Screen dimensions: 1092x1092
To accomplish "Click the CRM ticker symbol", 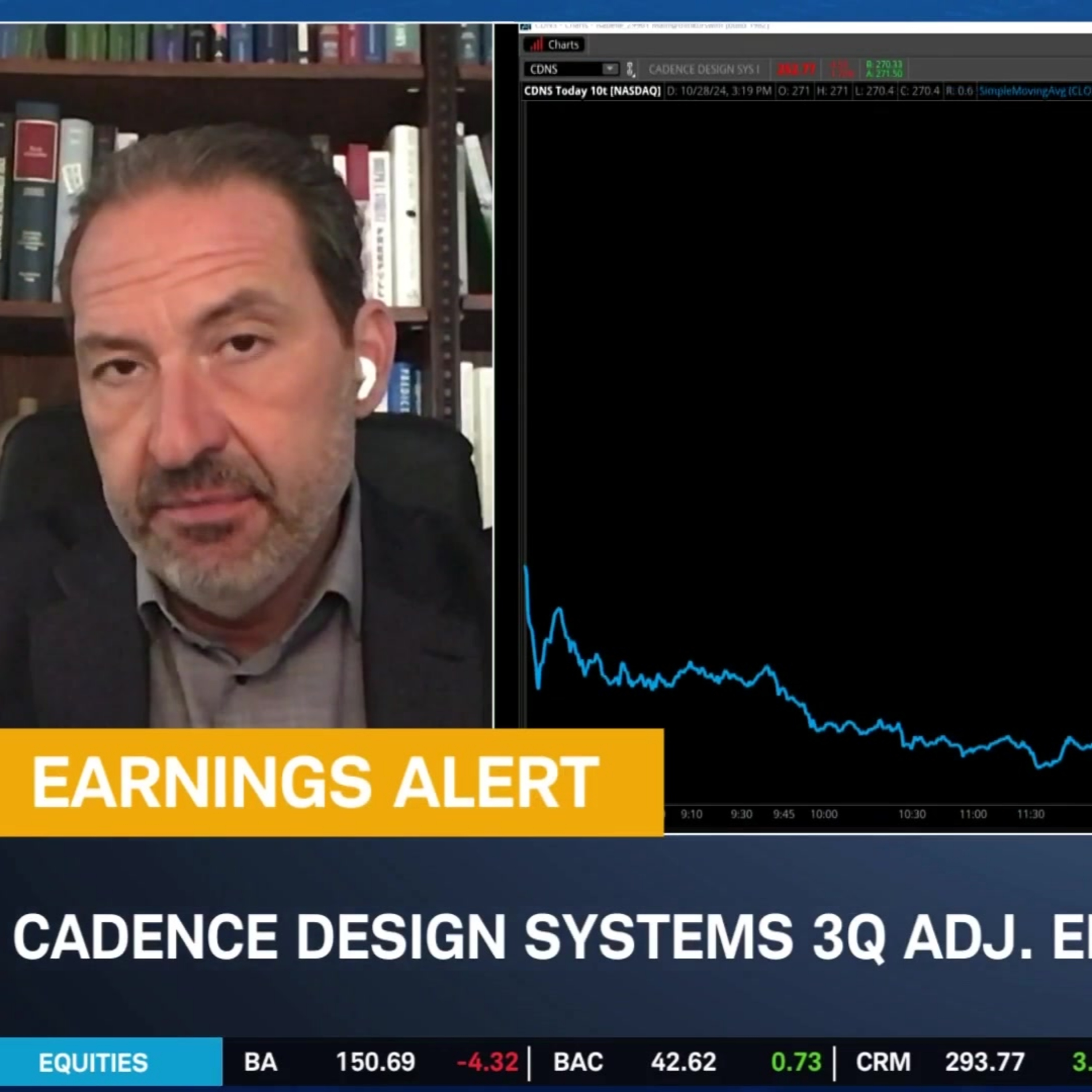I will [x=883, y=1062].
